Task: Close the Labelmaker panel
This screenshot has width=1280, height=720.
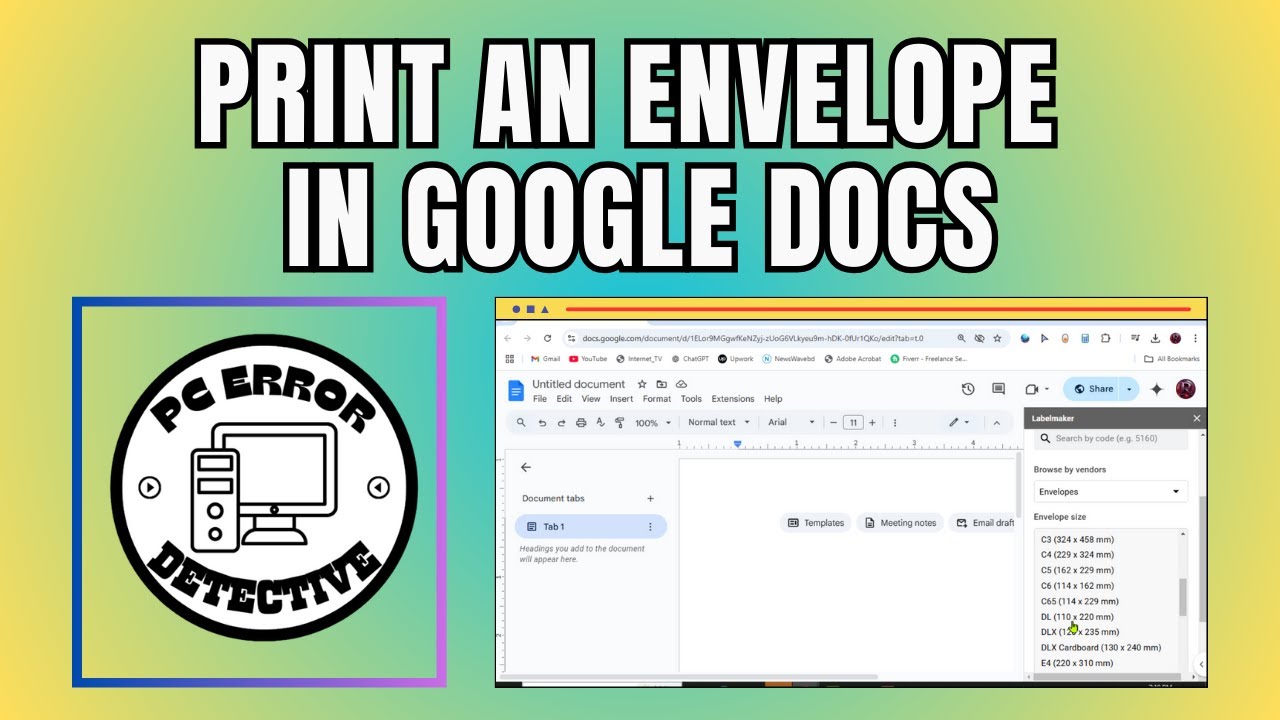Action: (x=1196, y=419)
